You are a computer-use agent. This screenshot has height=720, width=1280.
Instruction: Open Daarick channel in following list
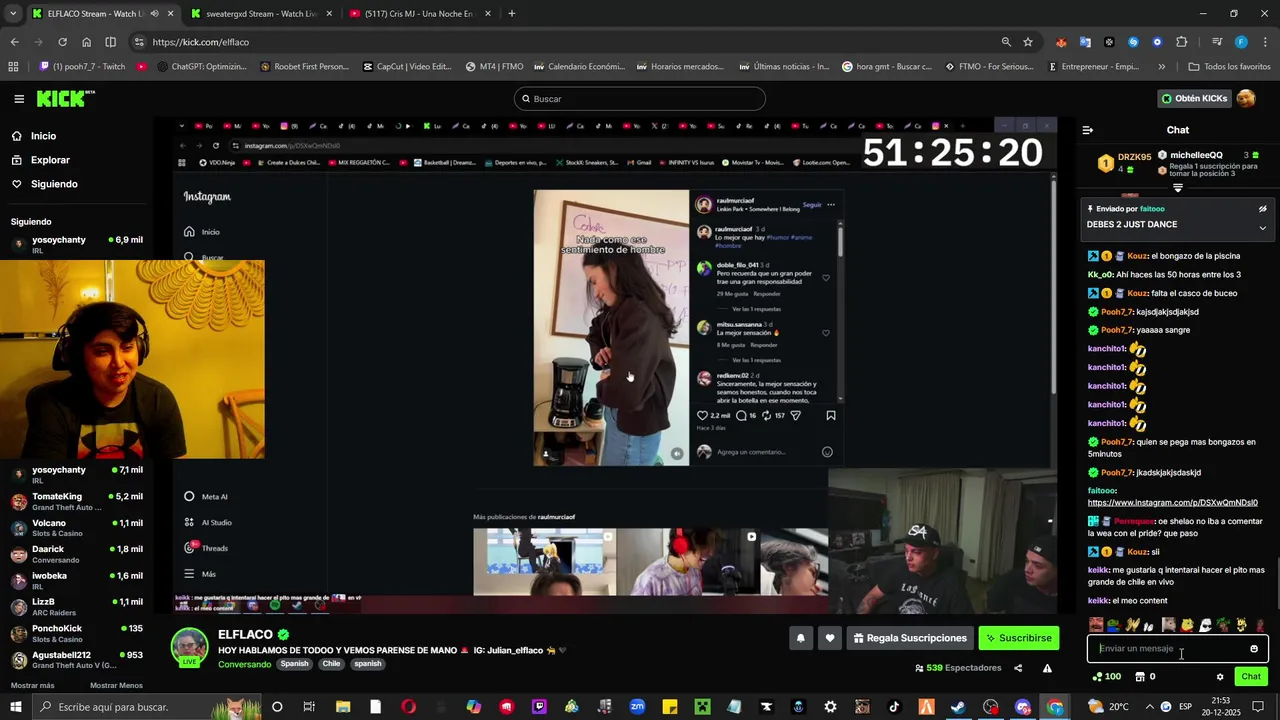(76, 554)
